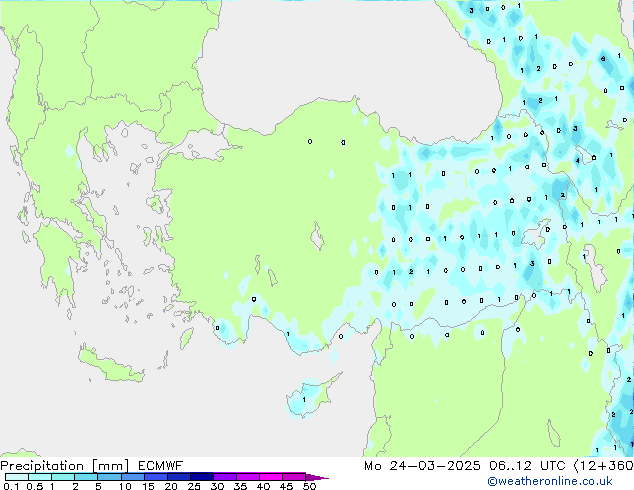634x490 pixels.
Task: Click the weatheronline.co.uk copyright link
Action: [x=550, y=481]
